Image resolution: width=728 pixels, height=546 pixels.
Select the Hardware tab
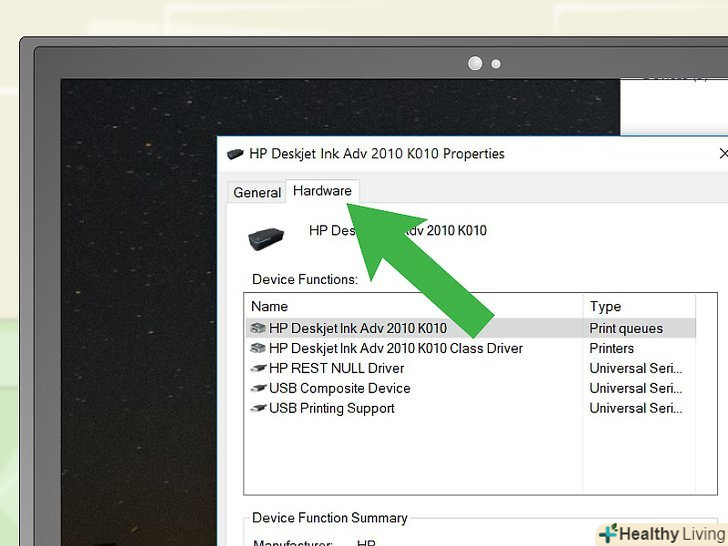(322, 191)
